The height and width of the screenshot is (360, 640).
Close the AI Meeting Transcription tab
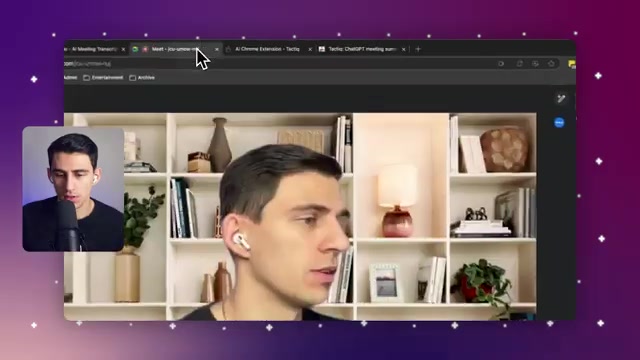(x=123, y=49)
